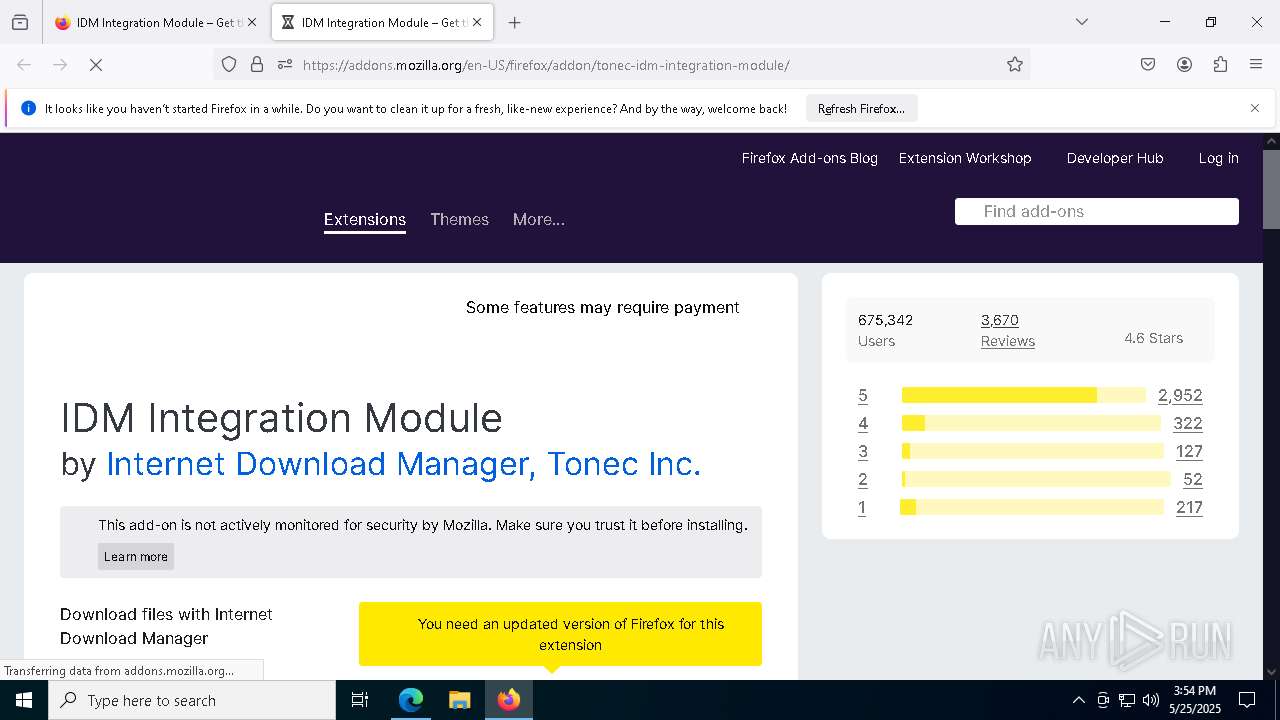The width and height of the screenshot is (1280, 720).
Task: Open the Windows Start menu
Action: (24, 700)
